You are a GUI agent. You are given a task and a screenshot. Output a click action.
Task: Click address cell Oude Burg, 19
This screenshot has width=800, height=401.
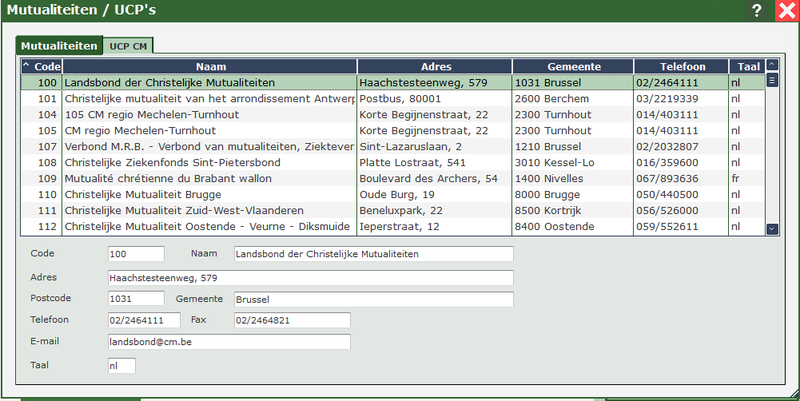(x=435, y=194)
